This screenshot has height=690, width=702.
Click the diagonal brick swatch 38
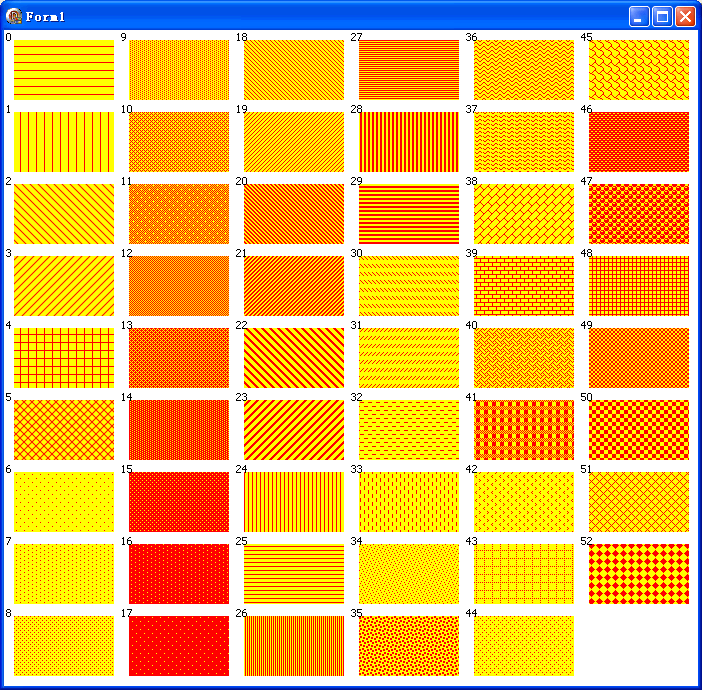(x=524, y=214)
